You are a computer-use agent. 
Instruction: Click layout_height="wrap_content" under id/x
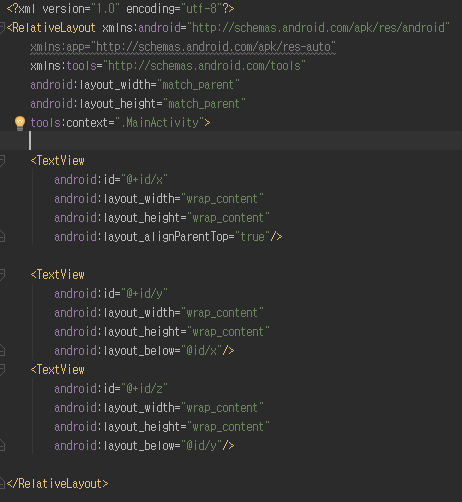pyautogui.click(x=162, y=218)
